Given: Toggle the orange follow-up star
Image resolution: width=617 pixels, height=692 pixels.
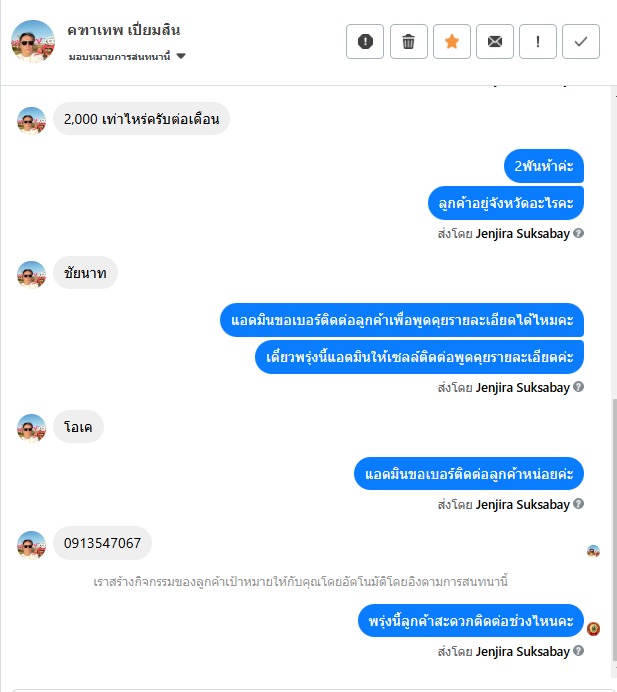Looking at the screenshot, I should click(x=451, y=42).
